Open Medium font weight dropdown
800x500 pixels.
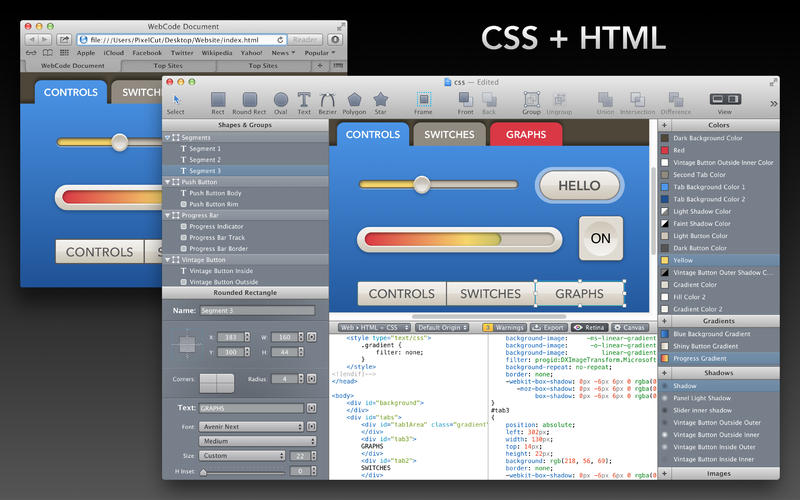257,441
